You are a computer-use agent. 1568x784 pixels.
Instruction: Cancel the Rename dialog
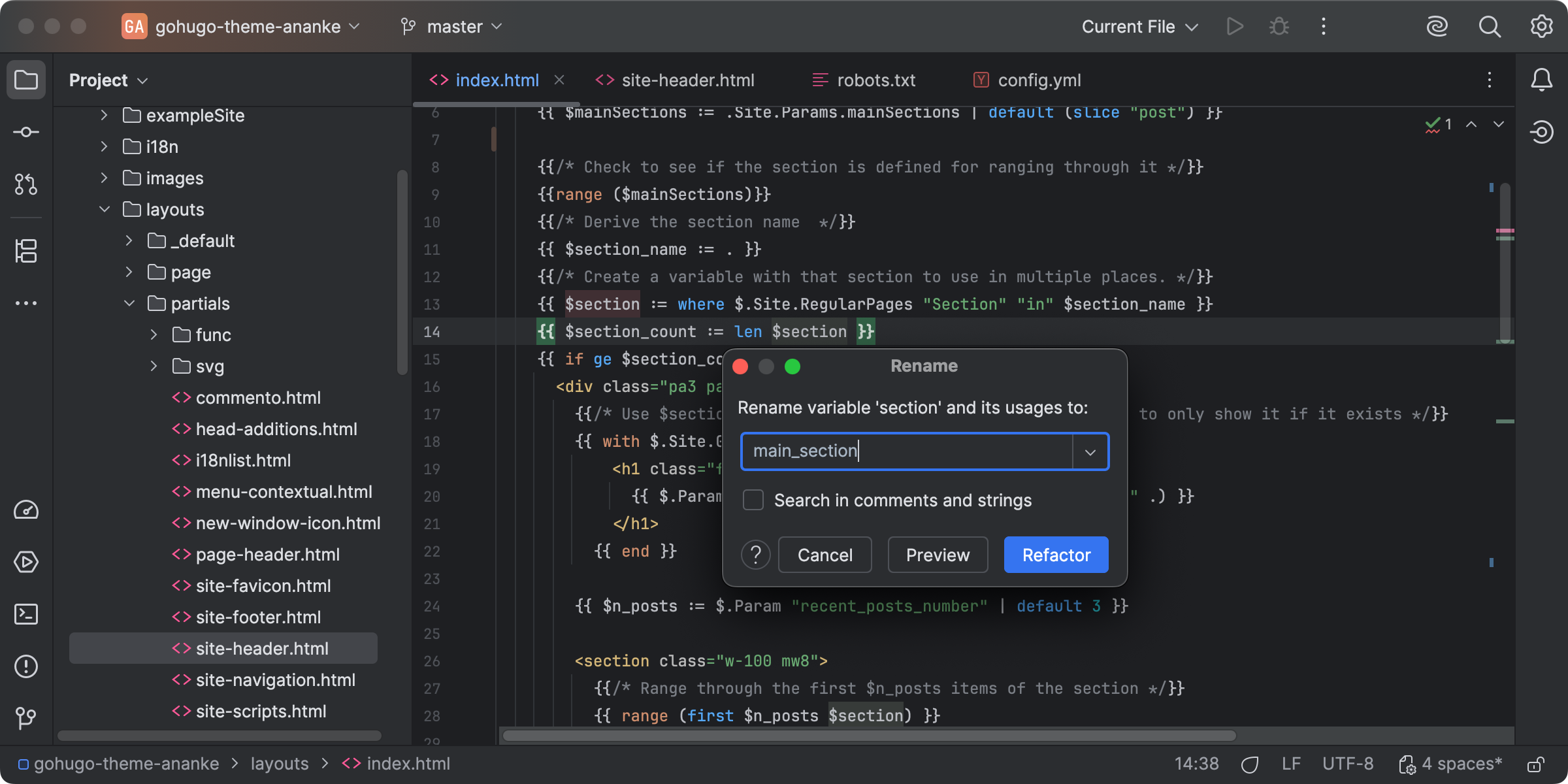[x=825, y=555]
